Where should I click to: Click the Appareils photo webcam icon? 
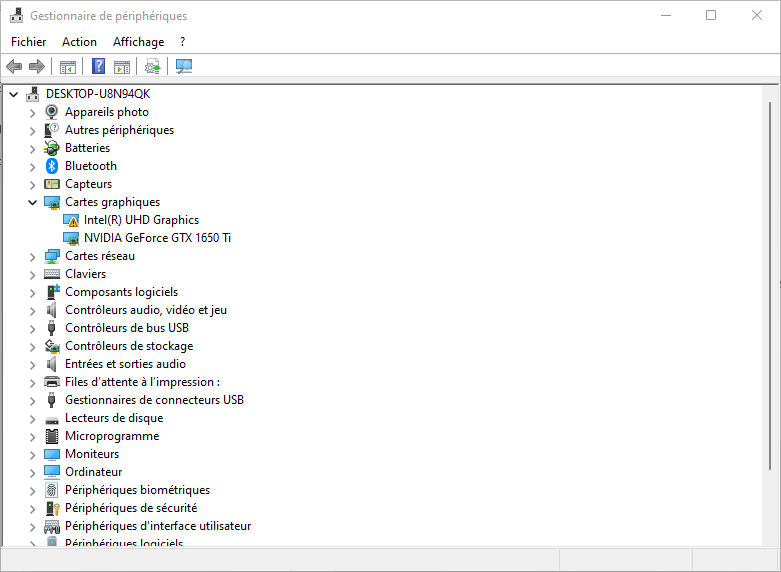tap(51, 112)
